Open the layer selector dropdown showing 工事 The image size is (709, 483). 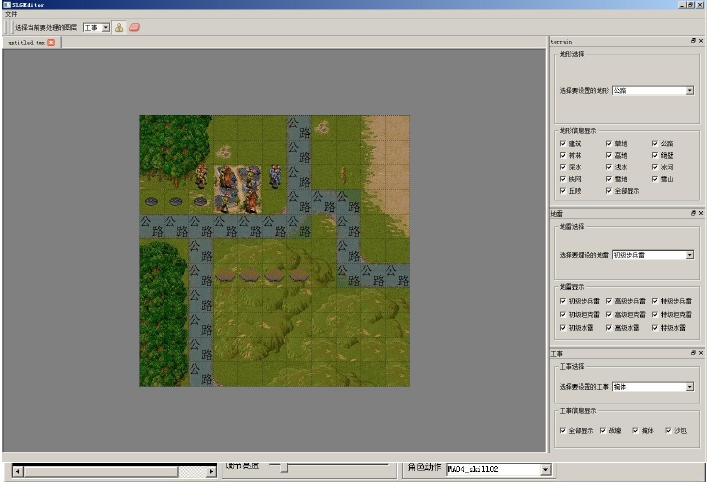(x=96, y=28)
